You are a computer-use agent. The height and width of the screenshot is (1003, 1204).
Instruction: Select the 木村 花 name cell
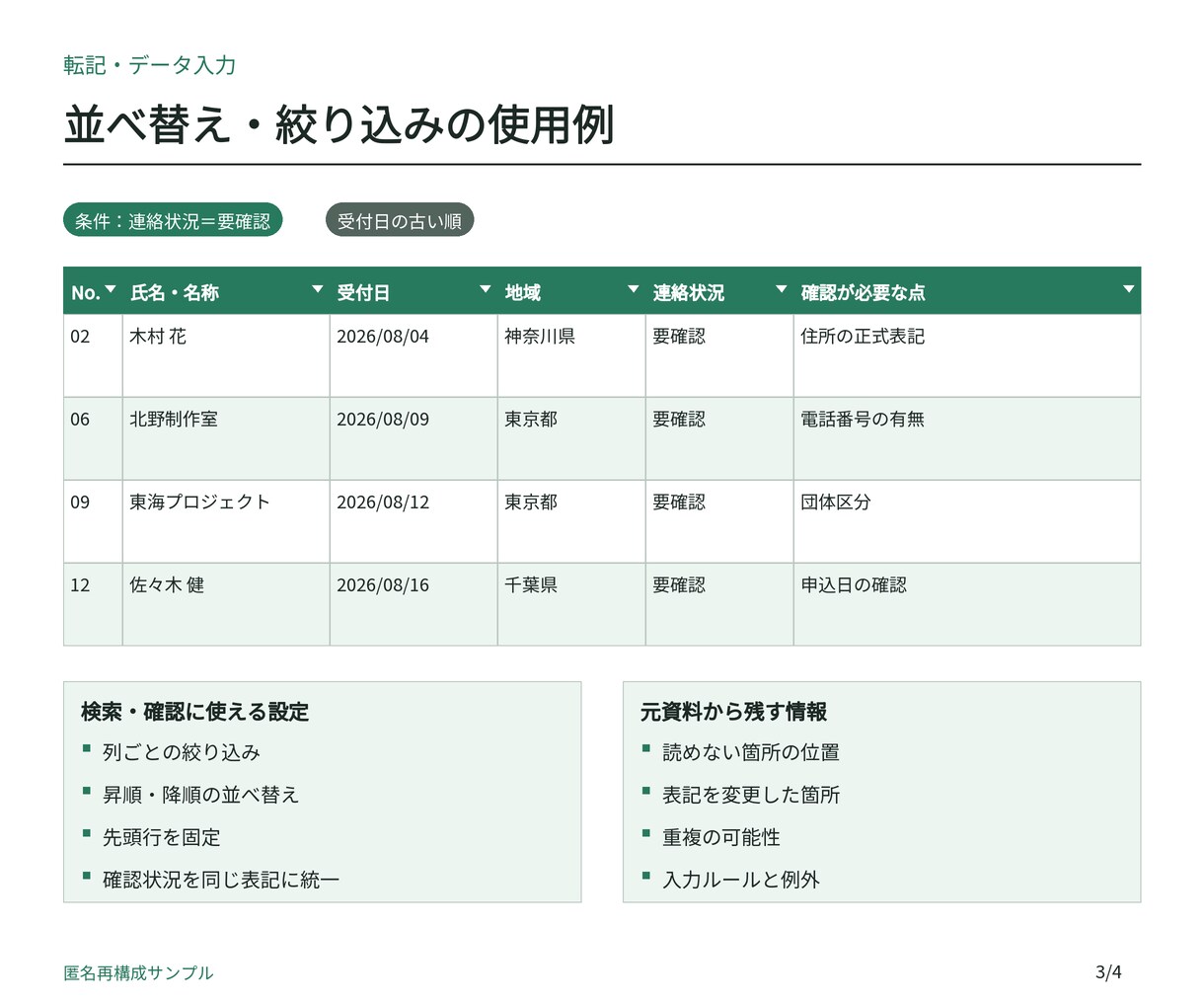coord(226,355)
